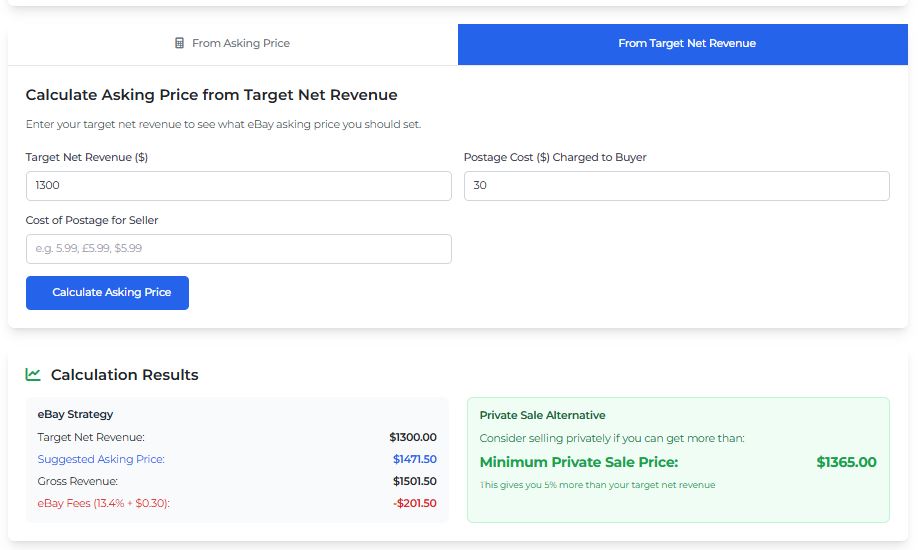919x550 pixels.
Task: Click the -$201.50 eBay fees amount
Action: (414, 503)
